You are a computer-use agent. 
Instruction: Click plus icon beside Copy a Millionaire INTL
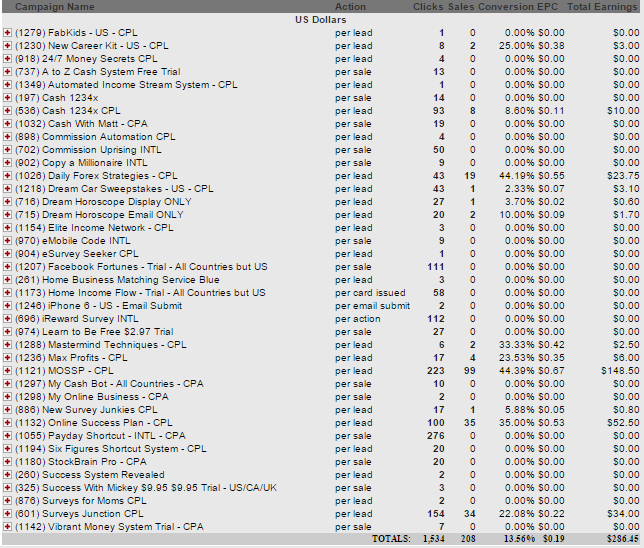coord(7,163)
